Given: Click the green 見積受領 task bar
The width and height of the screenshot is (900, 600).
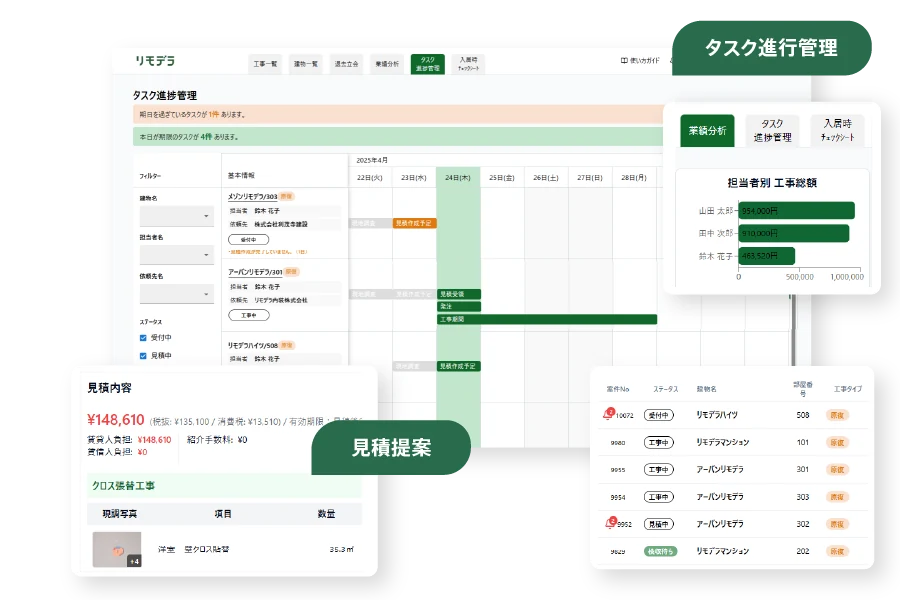Looking at the screenshot, I should click(x=459, y=294).
